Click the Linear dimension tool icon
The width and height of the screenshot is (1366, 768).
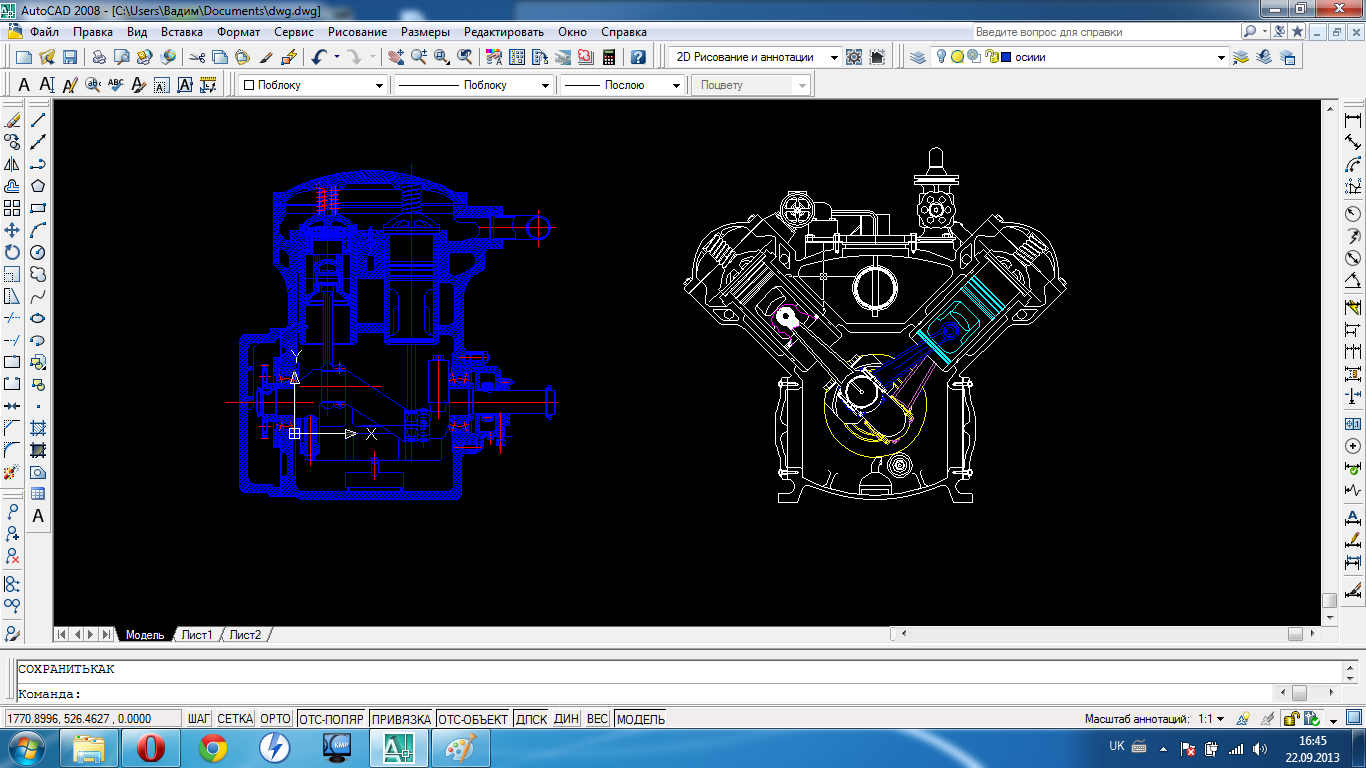(x=1353, y=120)
